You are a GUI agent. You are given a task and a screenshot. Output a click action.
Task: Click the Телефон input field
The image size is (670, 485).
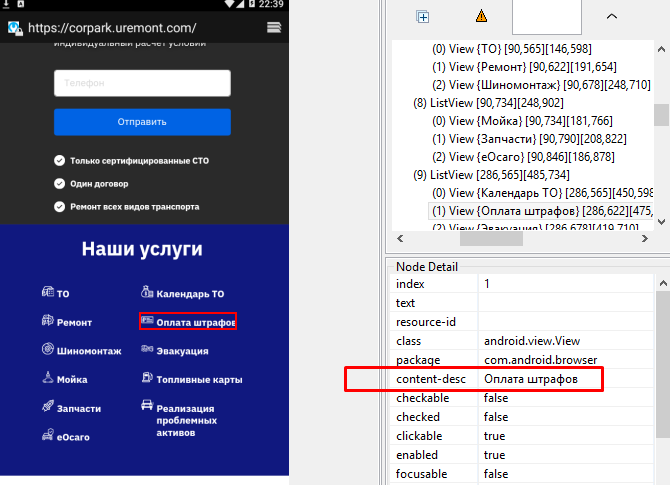(x=142, y=83)
